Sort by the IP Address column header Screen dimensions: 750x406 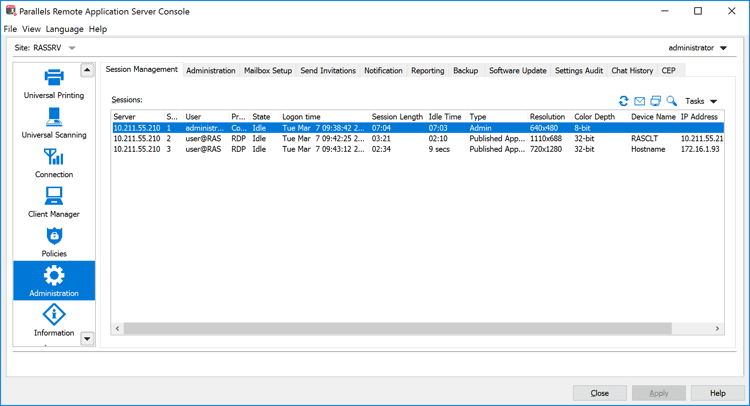point(700,117)
